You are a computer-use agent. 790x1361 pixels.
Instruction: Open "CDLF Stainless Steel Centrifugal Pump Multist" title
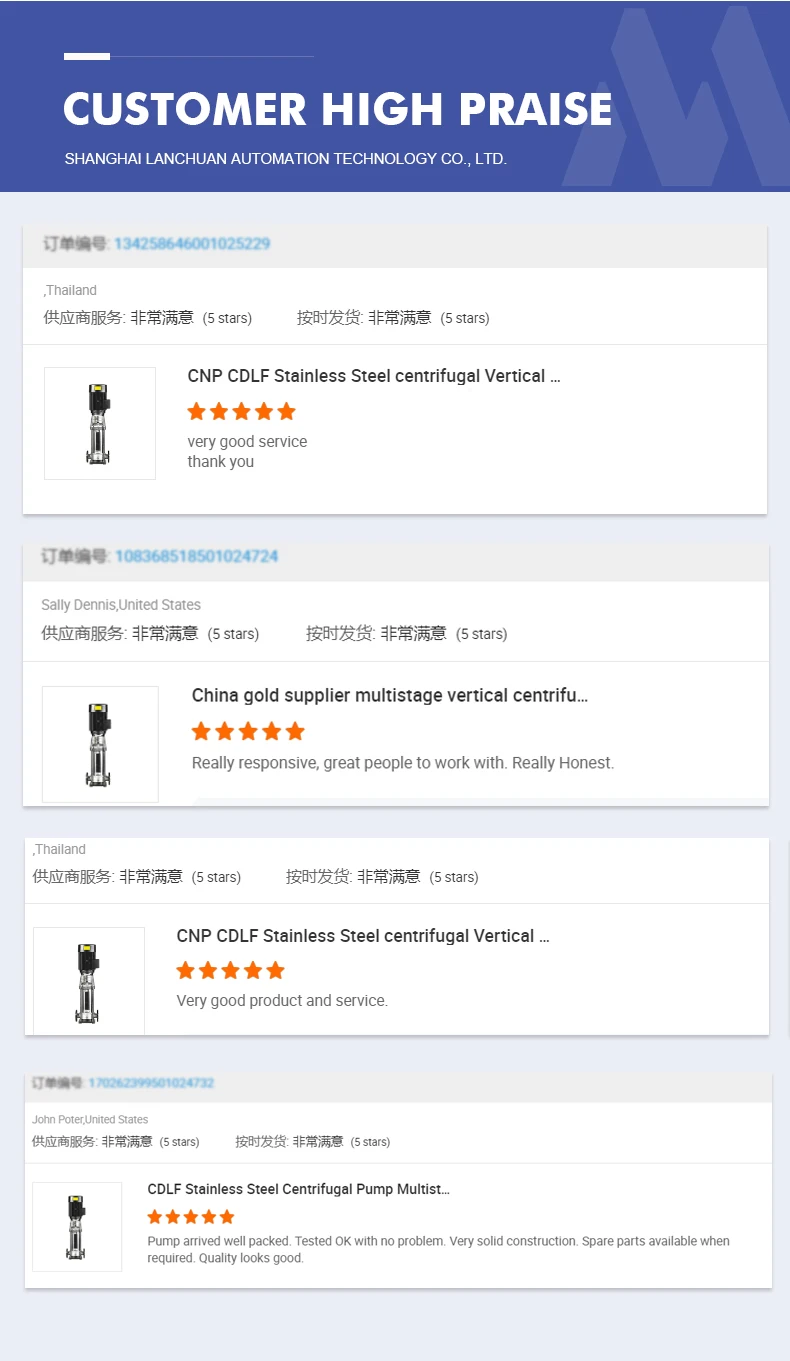point(298,1189)
